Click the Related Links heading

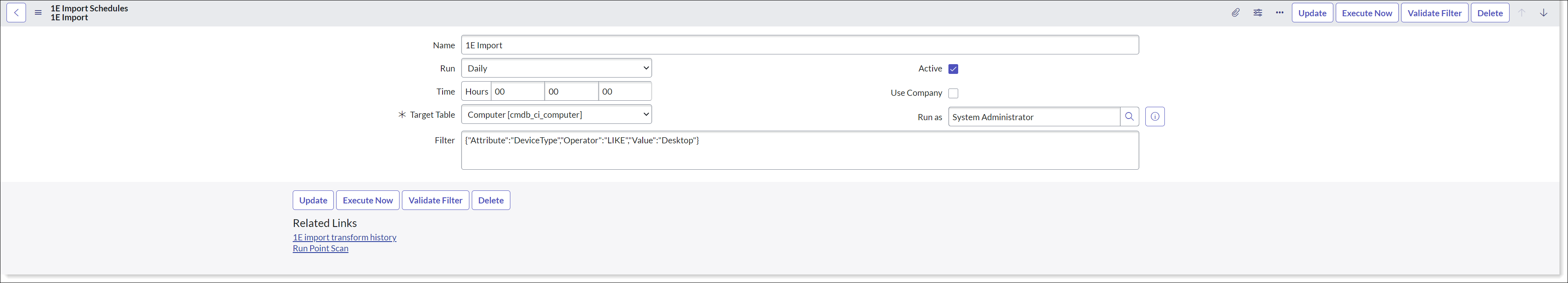pos(324,223)
